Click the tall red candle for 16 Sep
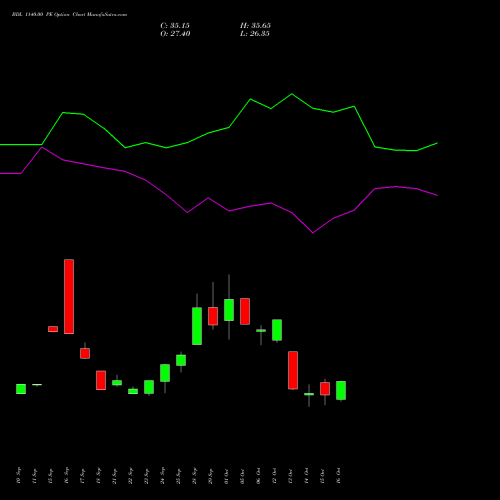 (x=69, y=296)
